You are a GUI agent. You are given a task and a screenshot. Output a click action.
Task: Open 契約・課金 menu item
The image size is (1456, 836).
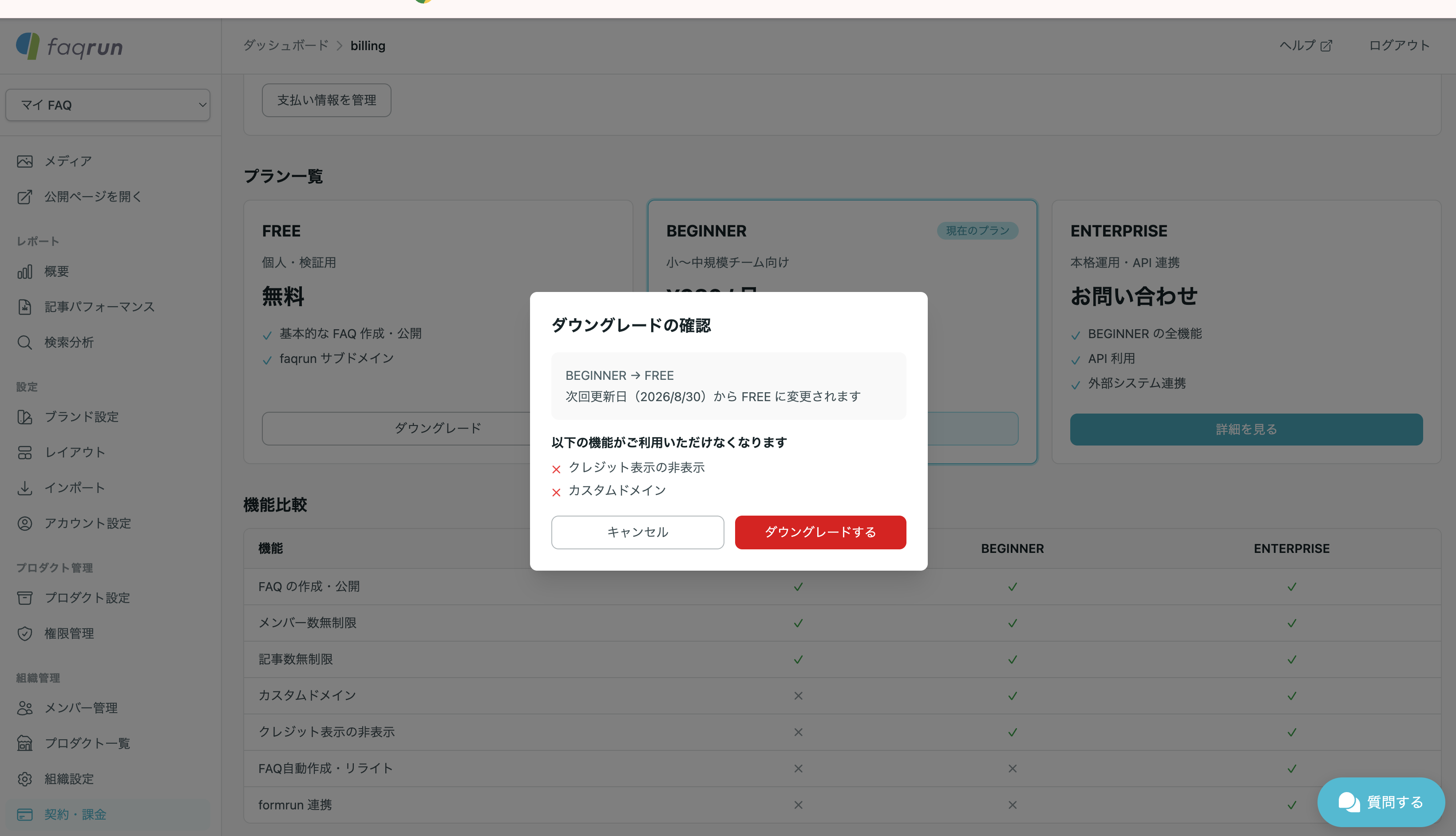(108, 815)
